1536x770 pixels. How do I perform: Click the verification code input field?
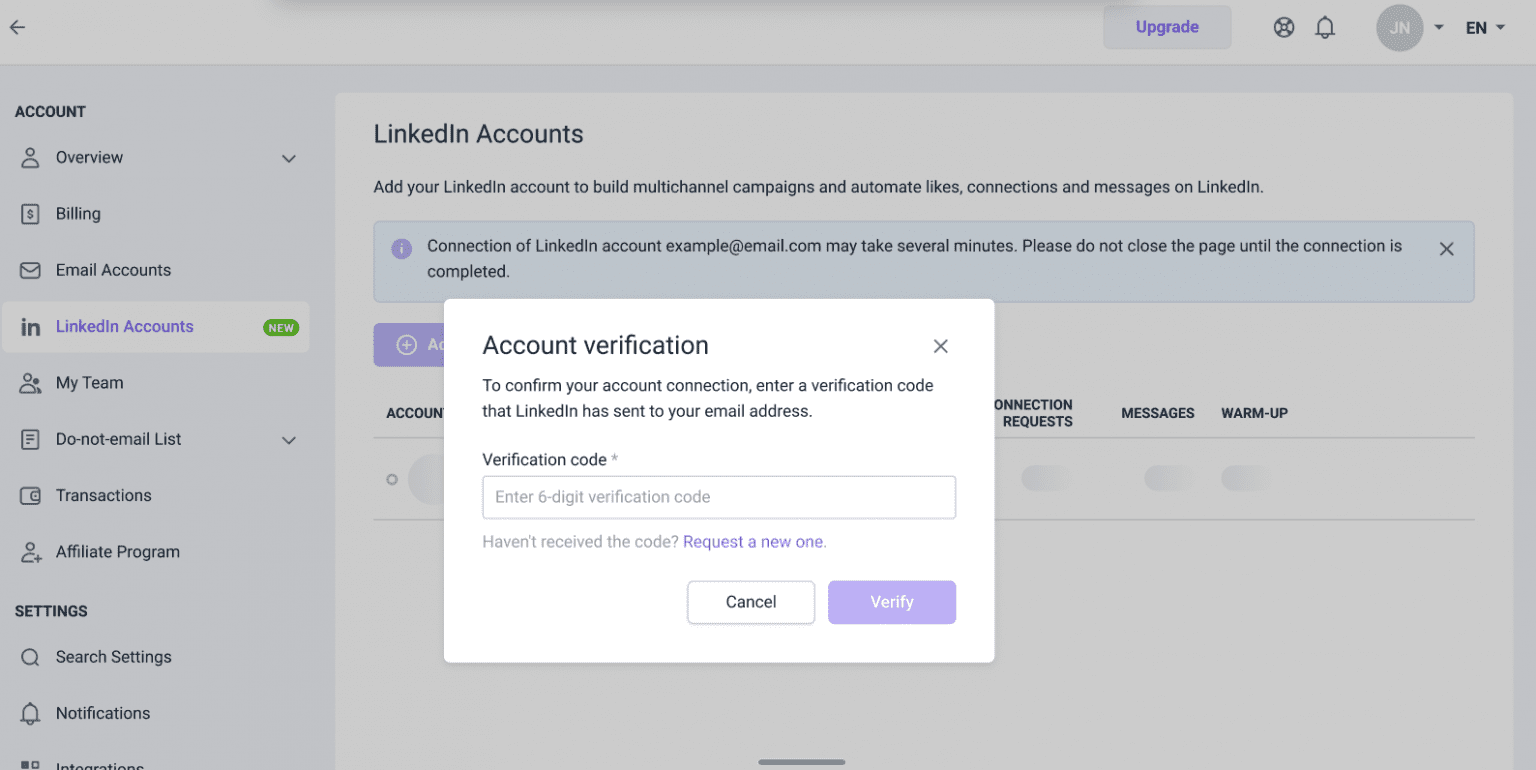point(719,497)
